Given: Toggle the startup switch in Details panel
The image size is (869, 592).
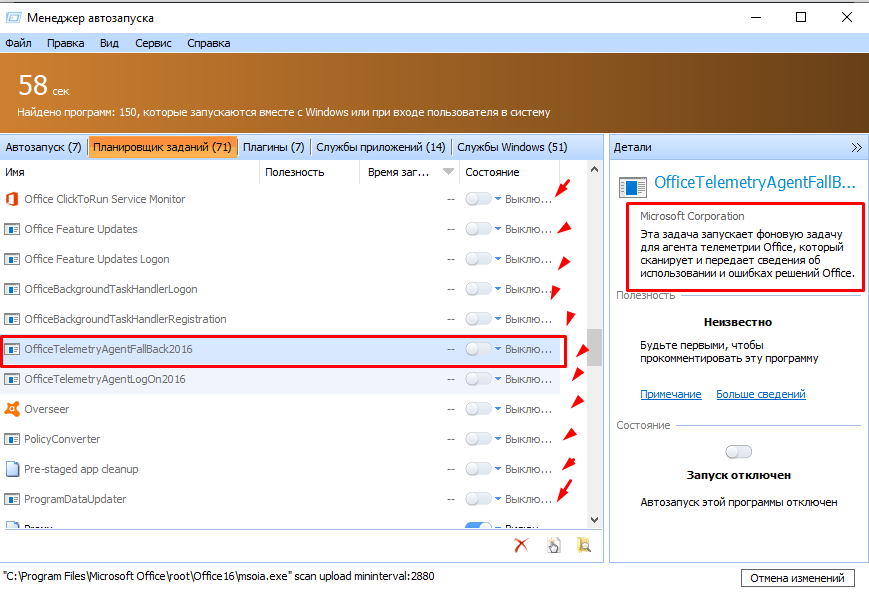Looking at the screenshot, I should click(738, 452).
